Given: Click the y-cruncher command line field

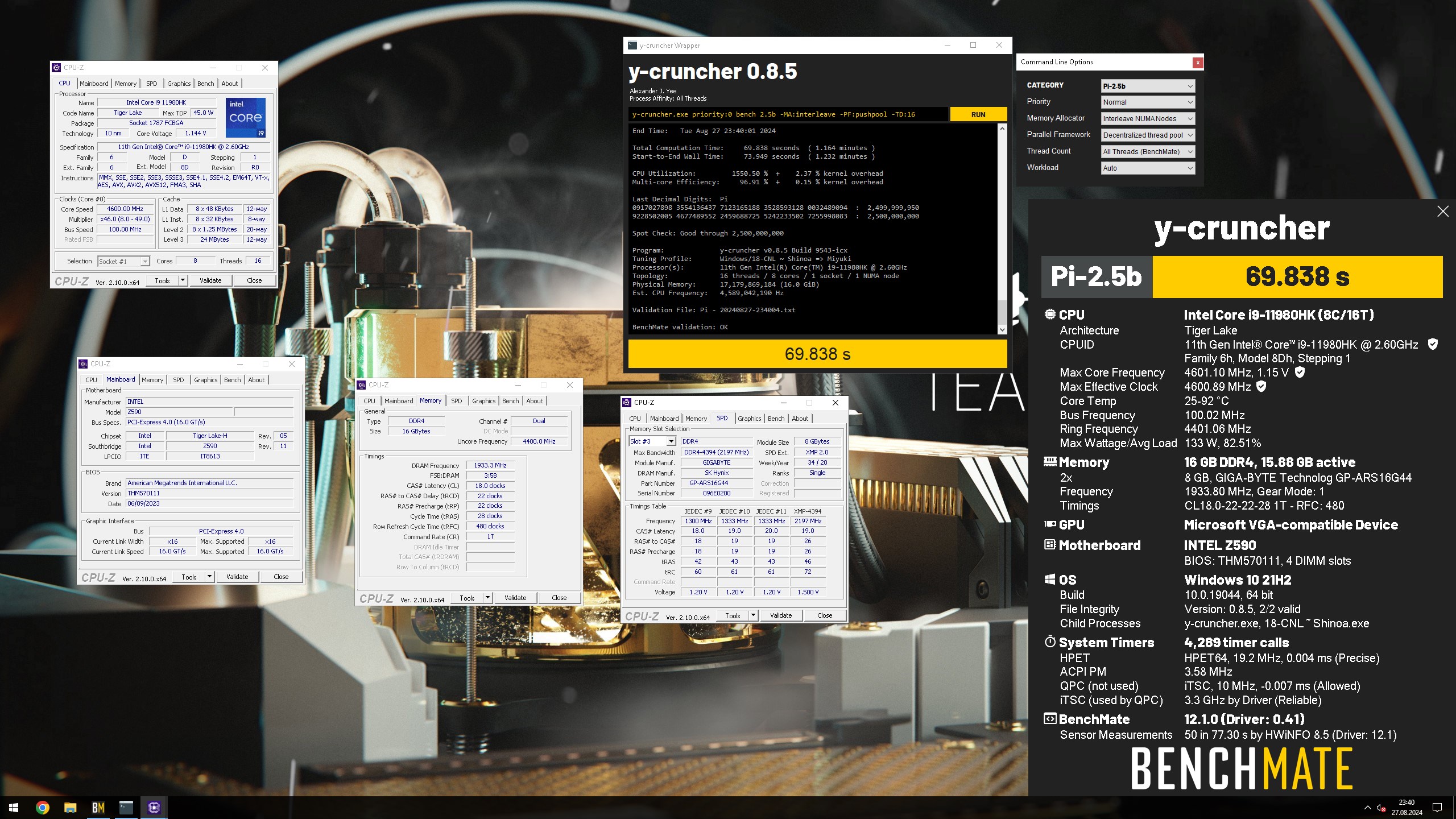Looking at the screenshot, I should tap(788, 114).
